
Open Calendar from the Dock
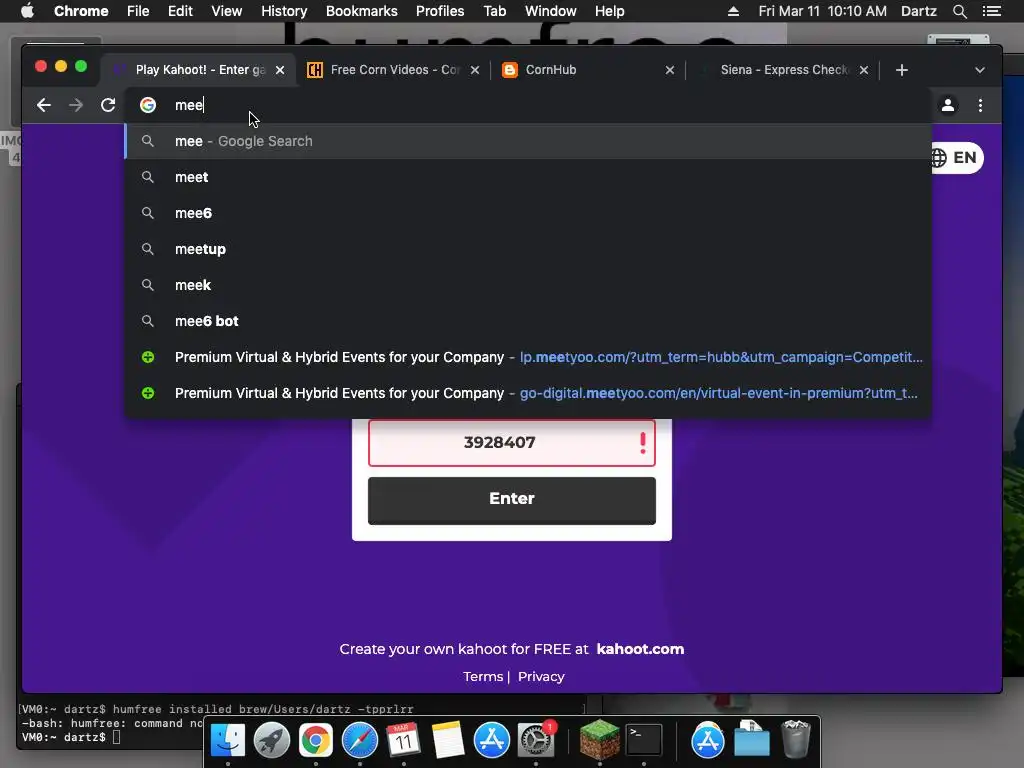coord(403,741)
